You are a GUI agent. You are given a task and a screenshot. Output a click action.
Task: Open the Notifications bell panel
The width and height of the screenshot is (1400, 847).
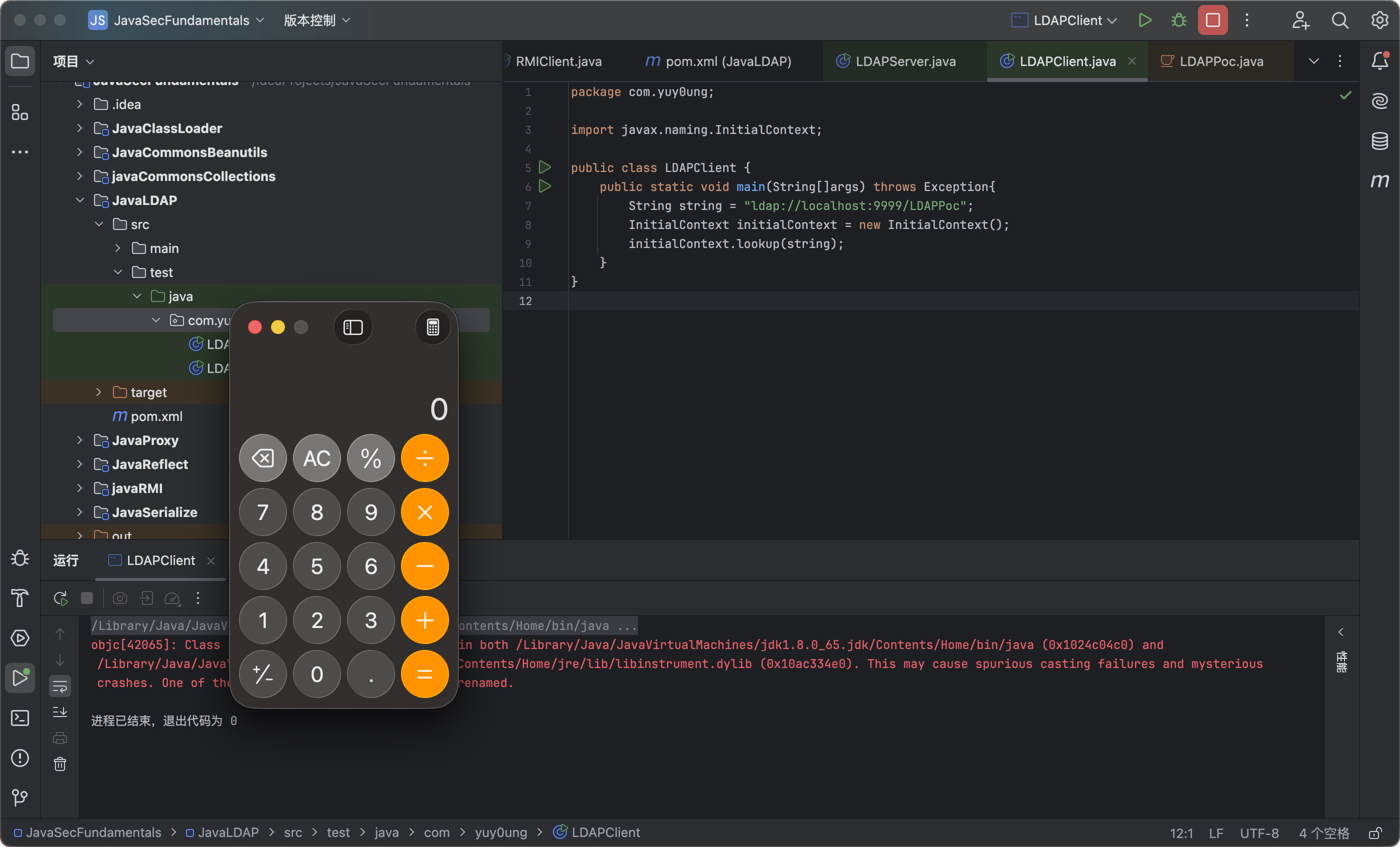1379,61
